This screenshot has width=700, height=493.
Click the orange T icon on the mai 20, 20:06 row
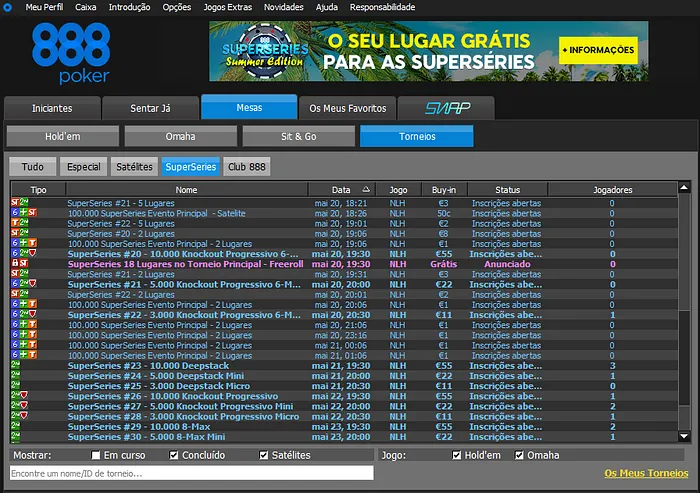click(x=33, y=305)
